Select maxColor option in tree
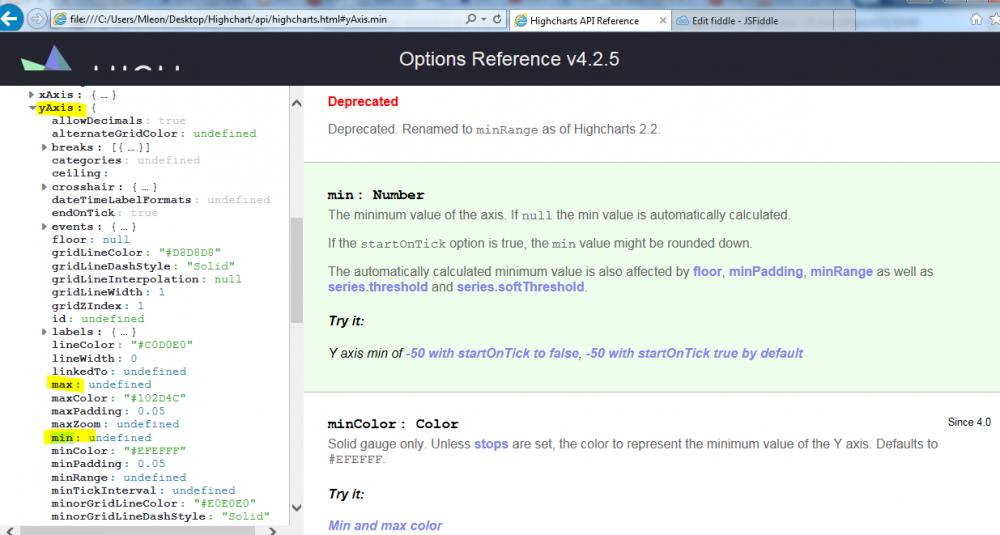This screenshot has width=1000, height=535. coord(80,398)
